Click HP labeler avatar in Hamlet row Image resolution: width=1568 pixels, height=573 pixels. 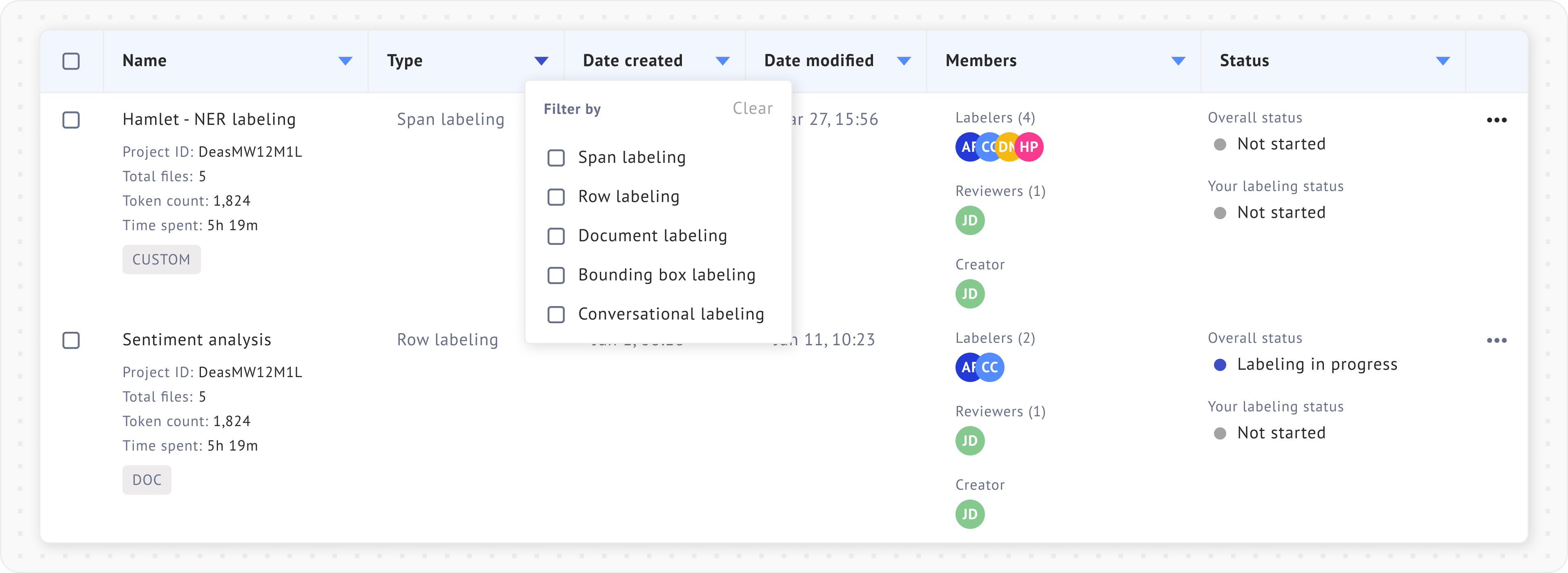coord(1030,147)
